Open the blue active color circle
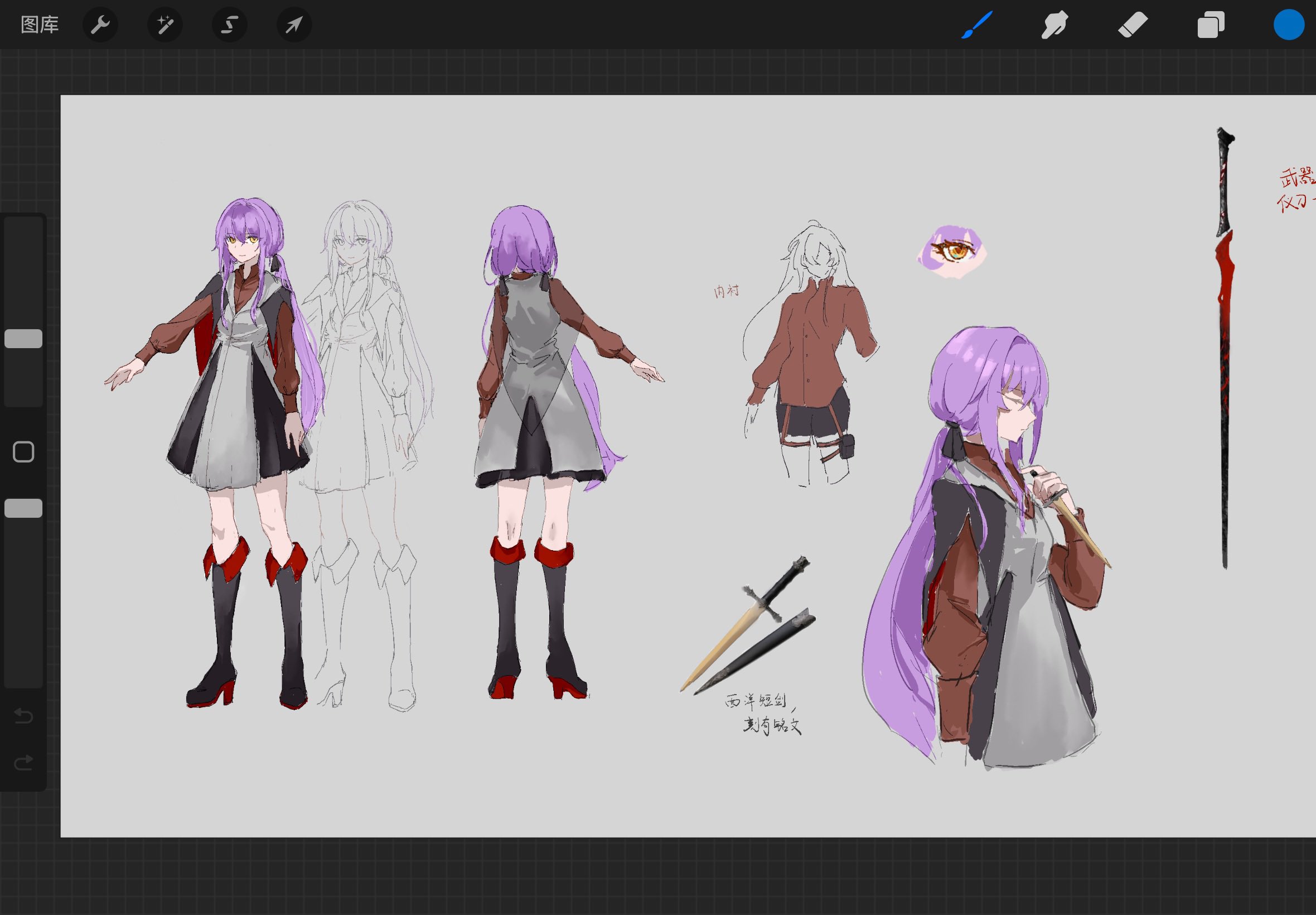The width and height of the screenshot is (1316, 915). [1289, 25]
